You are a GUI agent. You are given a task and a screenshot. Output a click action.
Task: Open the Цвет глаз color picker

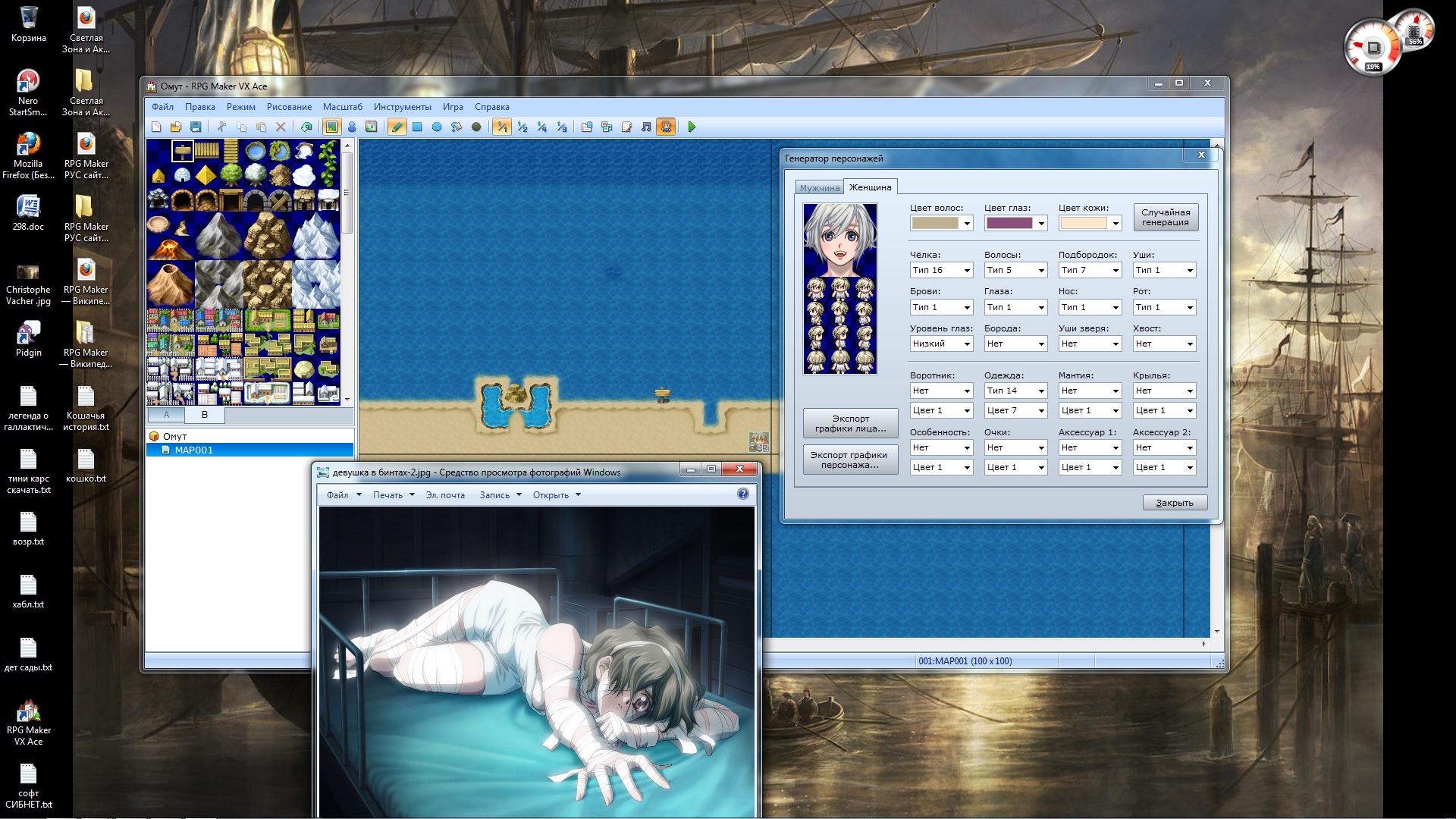pyautogui.click(x=1015, y=223)
